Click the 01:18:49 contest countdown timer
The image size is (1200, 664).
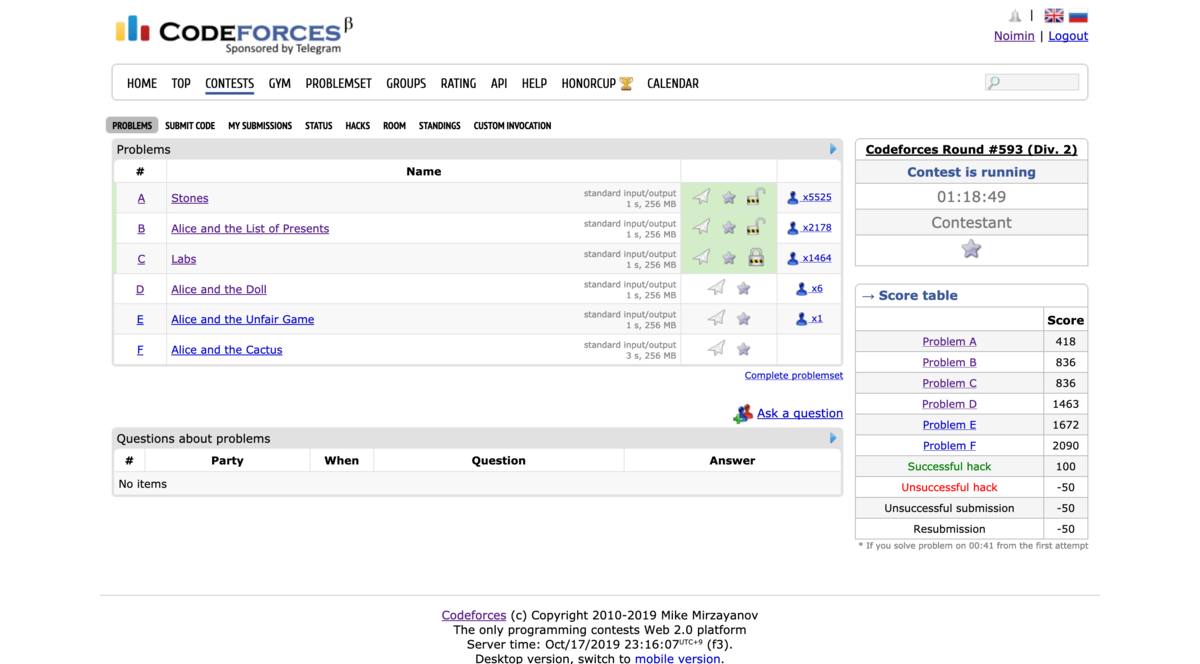971,197
